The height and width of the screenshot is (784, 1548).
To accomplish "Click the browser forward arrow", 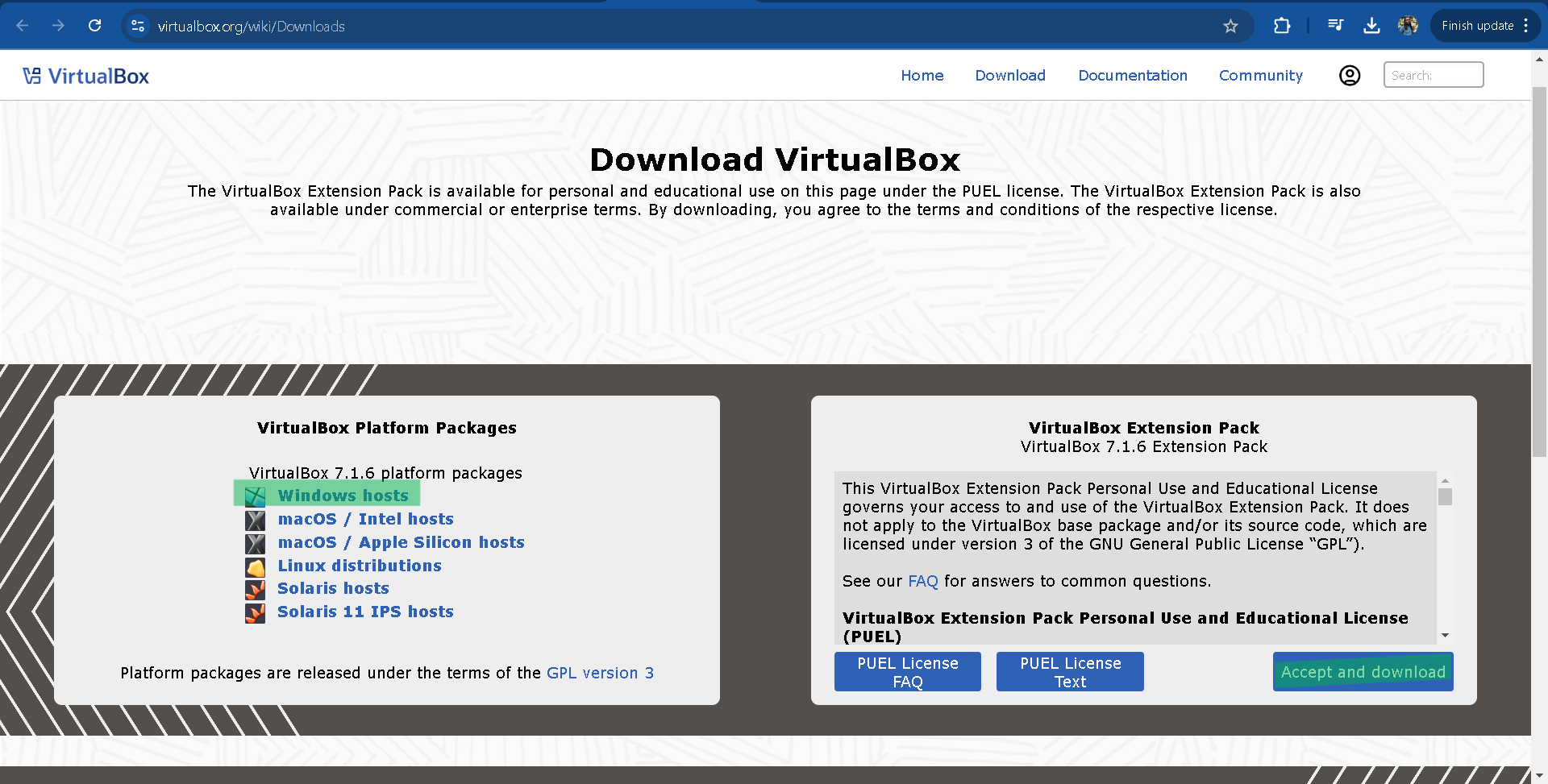I will (58, 26).
